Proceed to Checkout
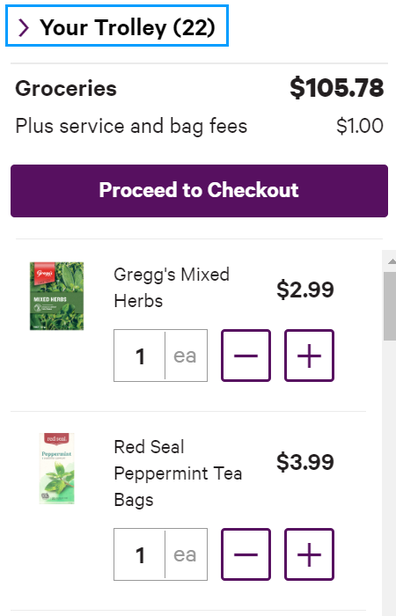Image resolution: width=396 pixels, height=616 pixels. click(199, 191)
